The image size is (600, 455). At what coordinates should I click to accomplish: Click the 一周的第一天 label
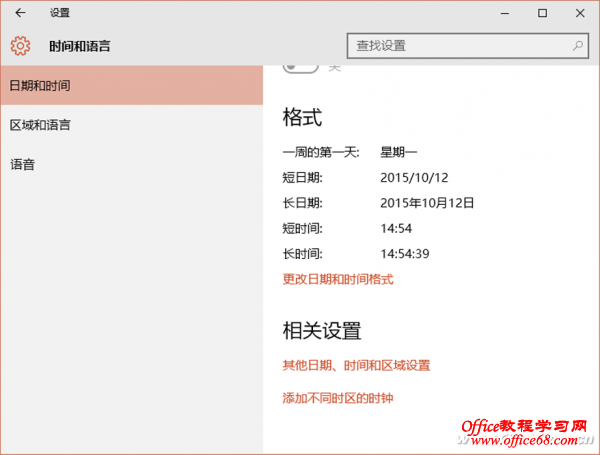click(321, 152)
